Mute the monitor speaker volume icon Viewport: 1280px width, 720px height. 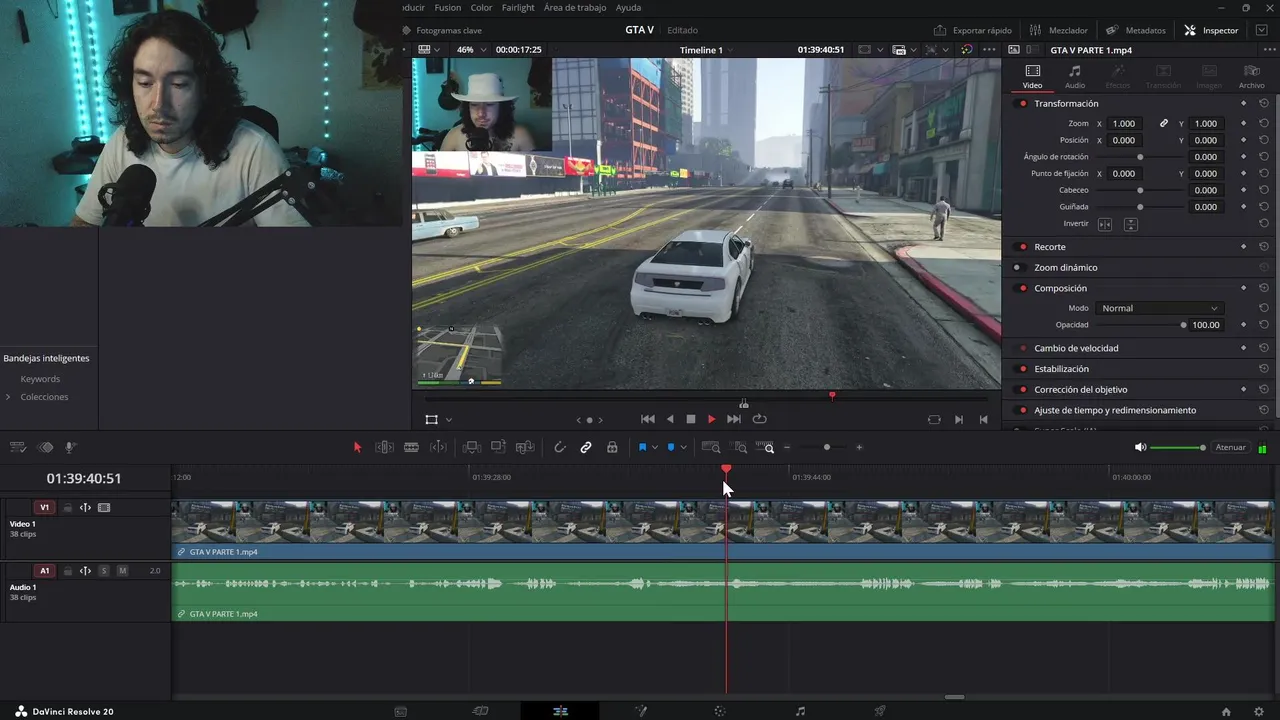(1140, 447)
